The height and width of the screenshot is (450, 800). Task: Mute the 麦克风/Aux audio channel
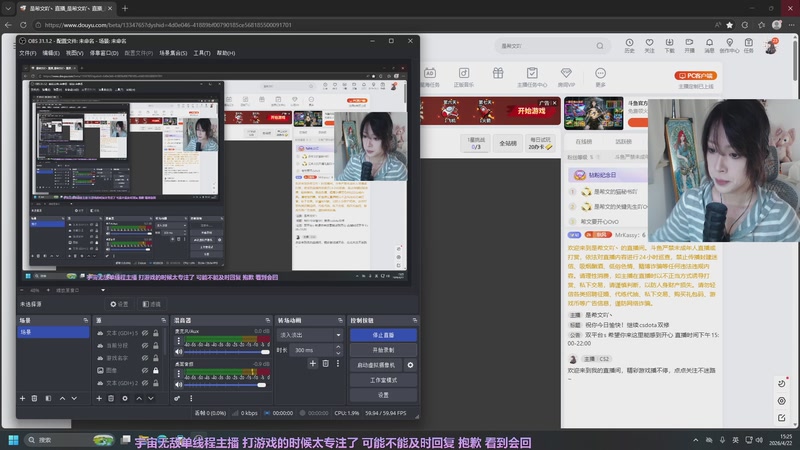click(179, 352)
